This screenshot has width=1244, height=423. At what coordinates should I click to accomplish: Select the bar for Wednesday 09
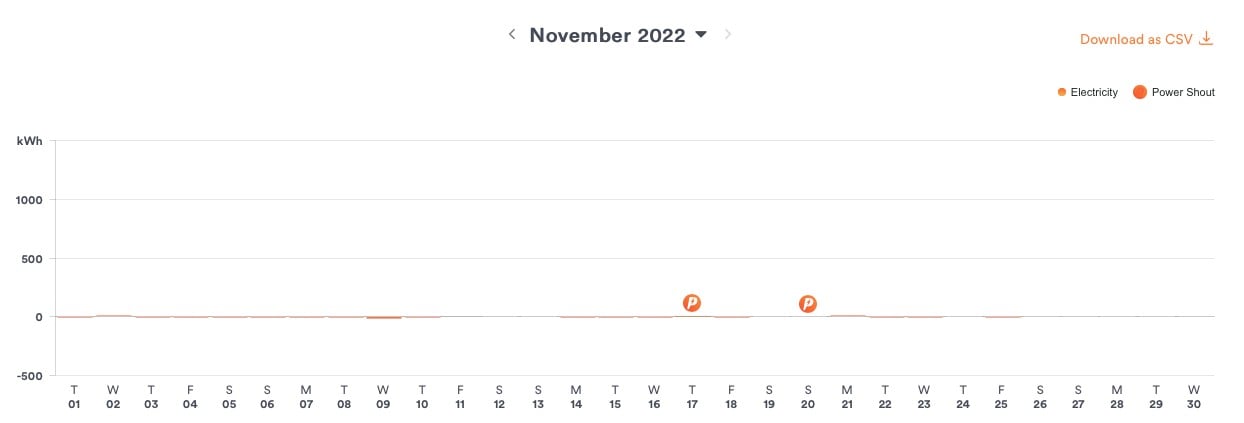383,317
